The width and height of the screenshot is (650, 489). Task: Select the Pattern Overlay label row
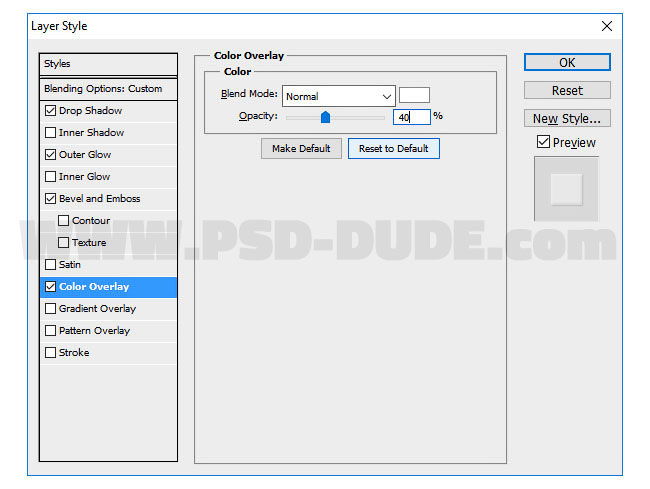click(108, 330)
